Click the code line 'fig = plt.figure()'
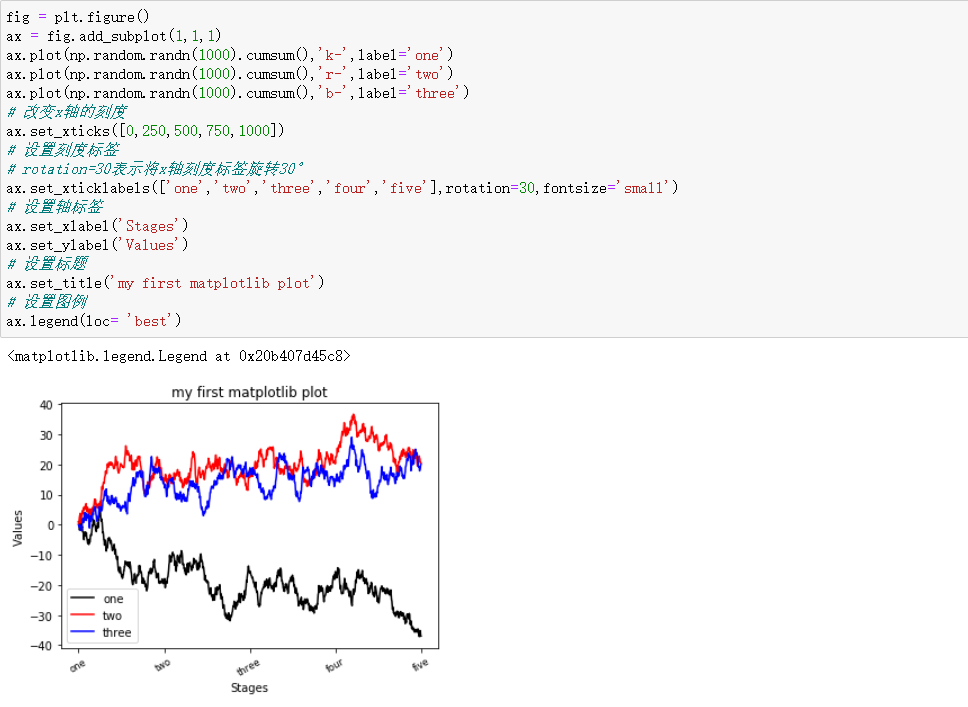This screenshot has width=968, height=707. point(78,17)
